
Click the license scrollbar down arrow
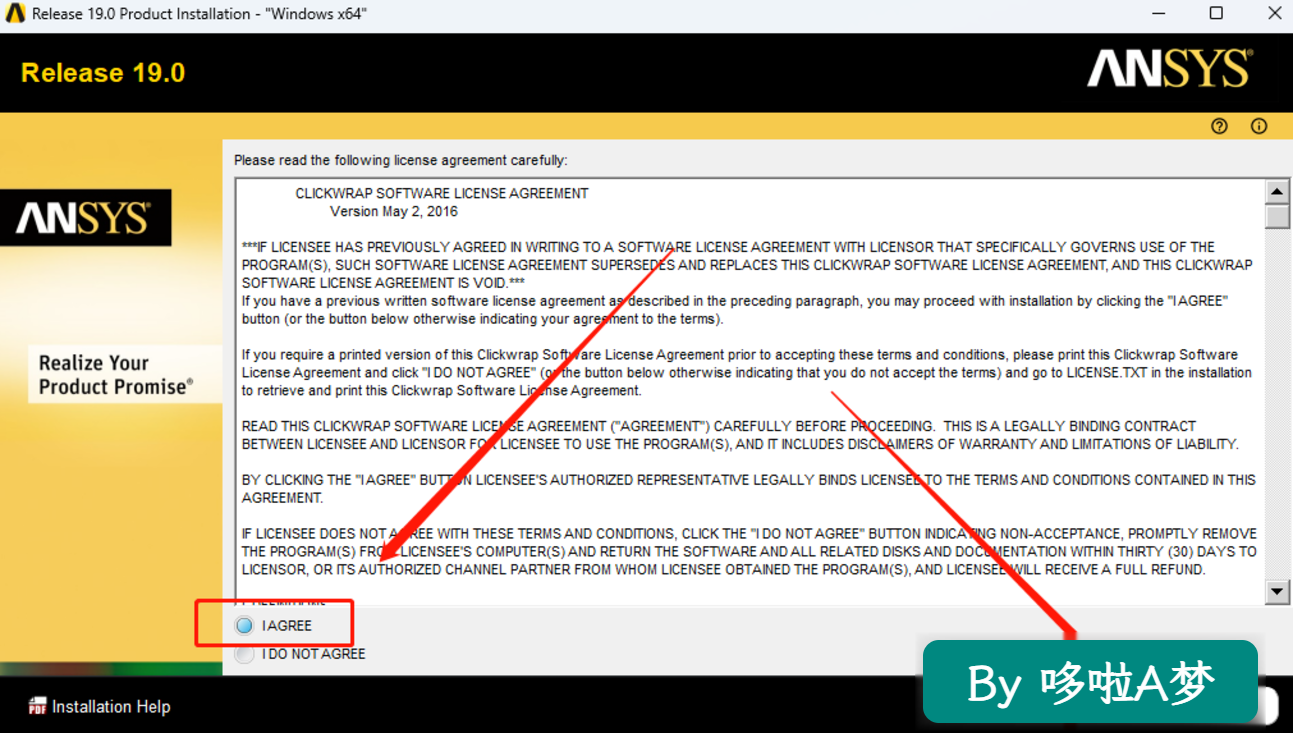click(x=1277, y=592)
